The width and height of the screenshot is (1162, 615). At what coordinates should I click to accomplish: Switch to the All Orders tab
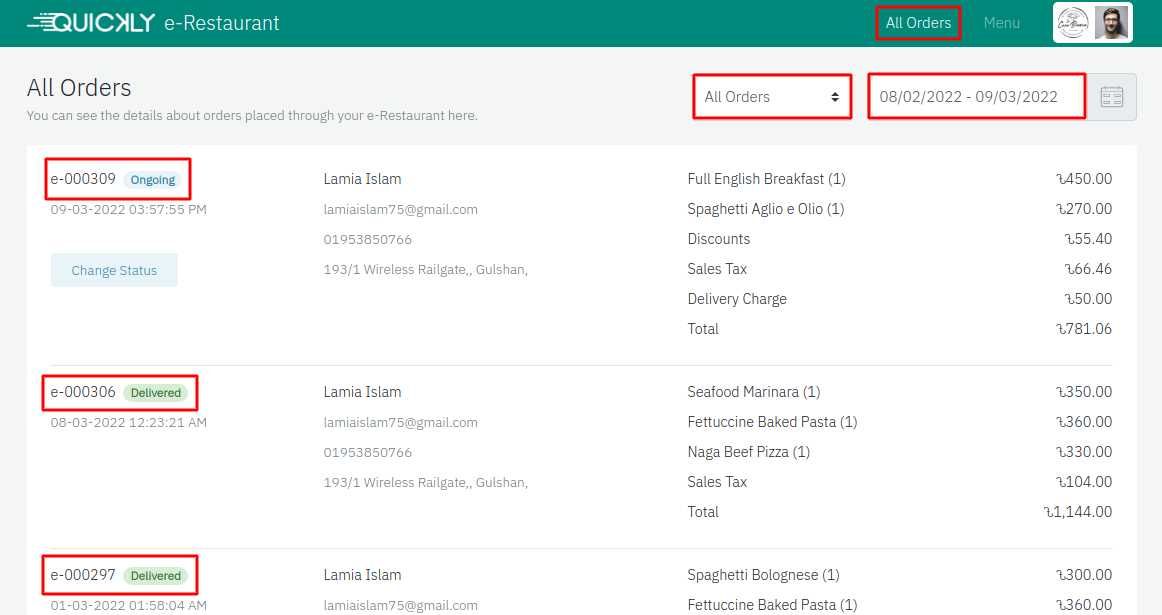[x=918, y=23]
